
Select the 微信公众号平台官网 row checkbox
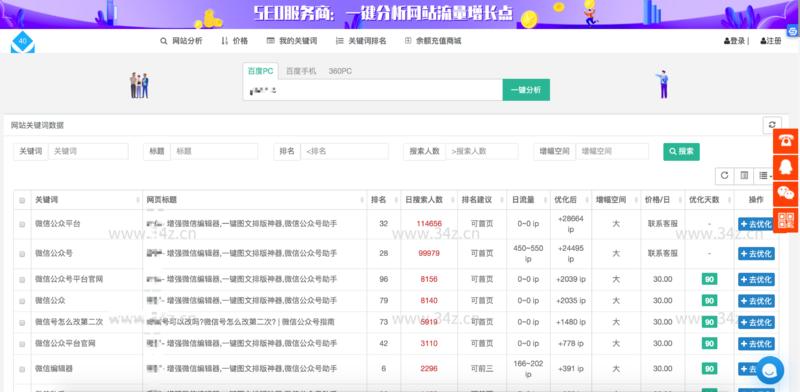pyautogui.click(x=22, y=280)
